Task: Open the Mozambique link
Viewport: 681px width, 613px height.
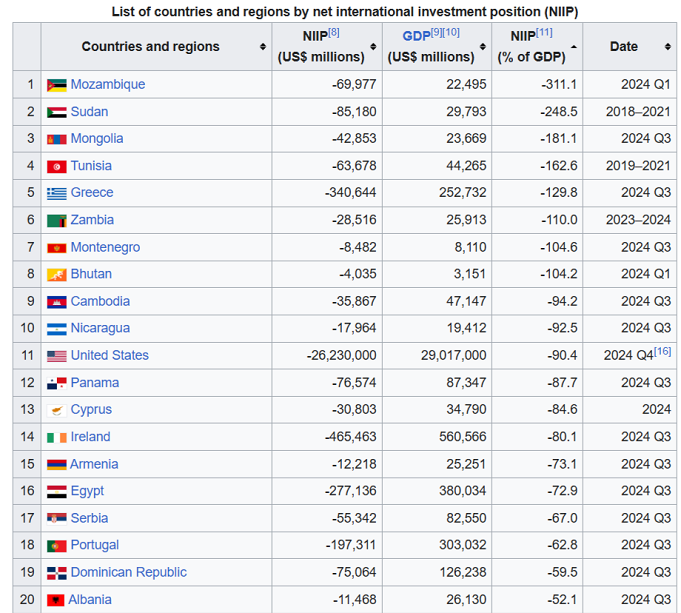Action: (108, 84)
